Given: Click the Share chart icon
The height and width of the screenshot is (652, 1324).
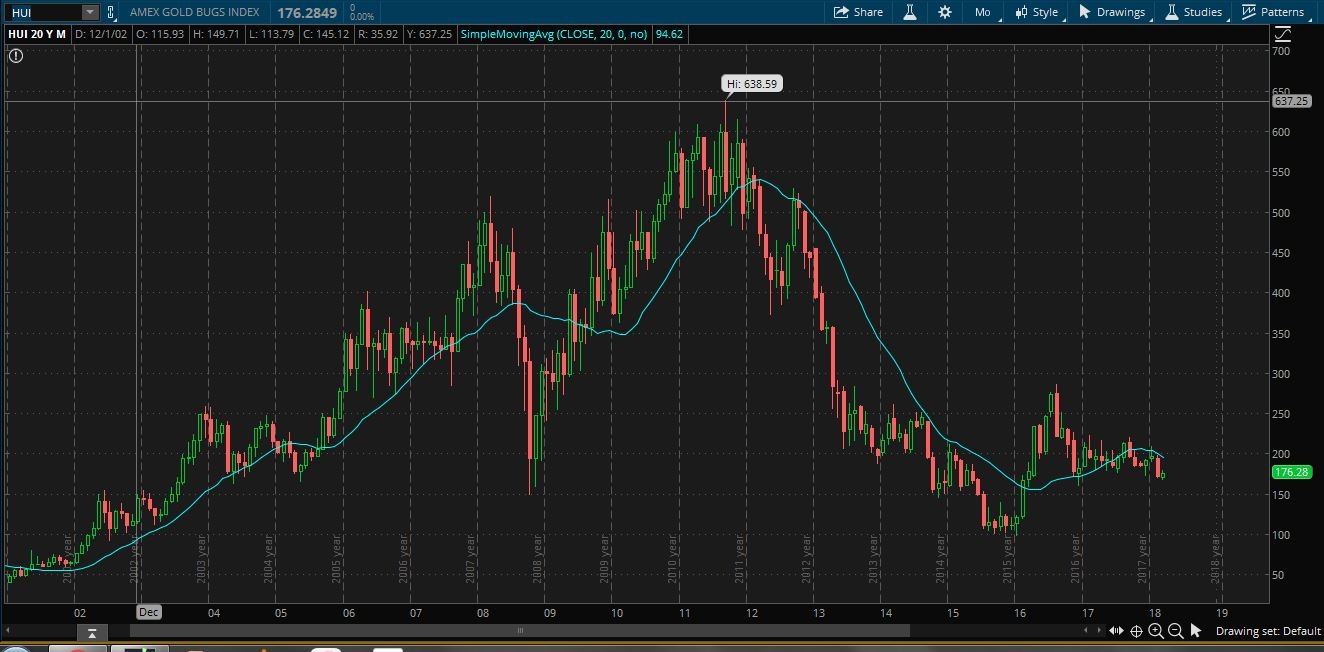Looking at the screenshot, I should coord(859,12).
